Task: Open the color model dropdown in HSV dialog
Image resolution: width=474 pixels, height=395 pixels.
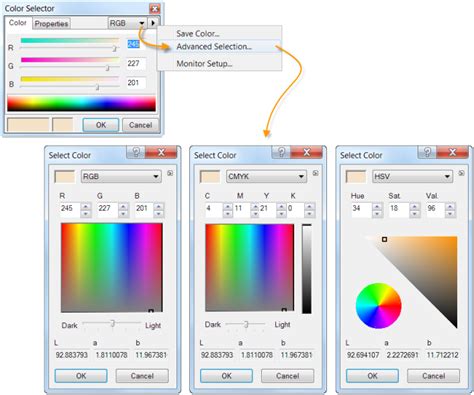Action: click(412, 176)
